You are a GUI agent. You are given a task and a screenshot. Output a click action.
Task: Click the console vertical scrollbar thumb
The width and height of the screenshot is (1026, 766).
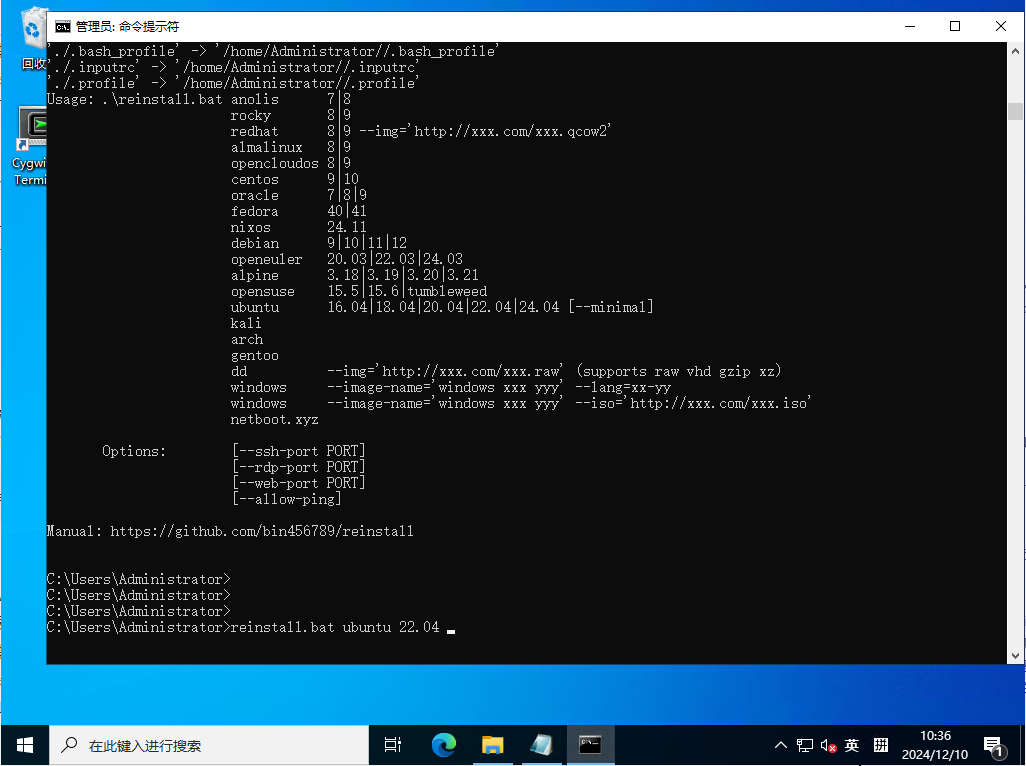coord(1016,111)
